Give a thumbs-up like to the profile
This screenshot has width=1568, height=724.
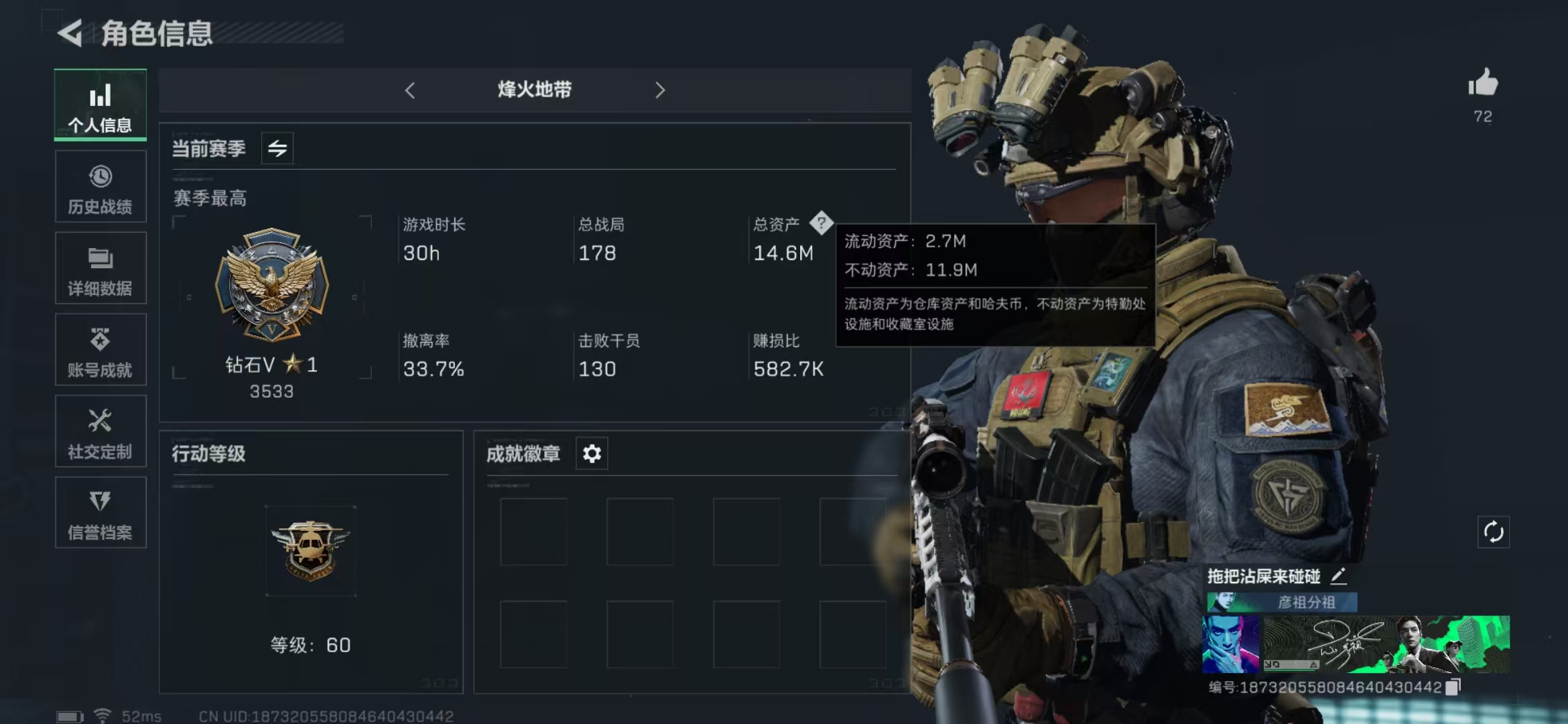click(x=1482, y=84)
